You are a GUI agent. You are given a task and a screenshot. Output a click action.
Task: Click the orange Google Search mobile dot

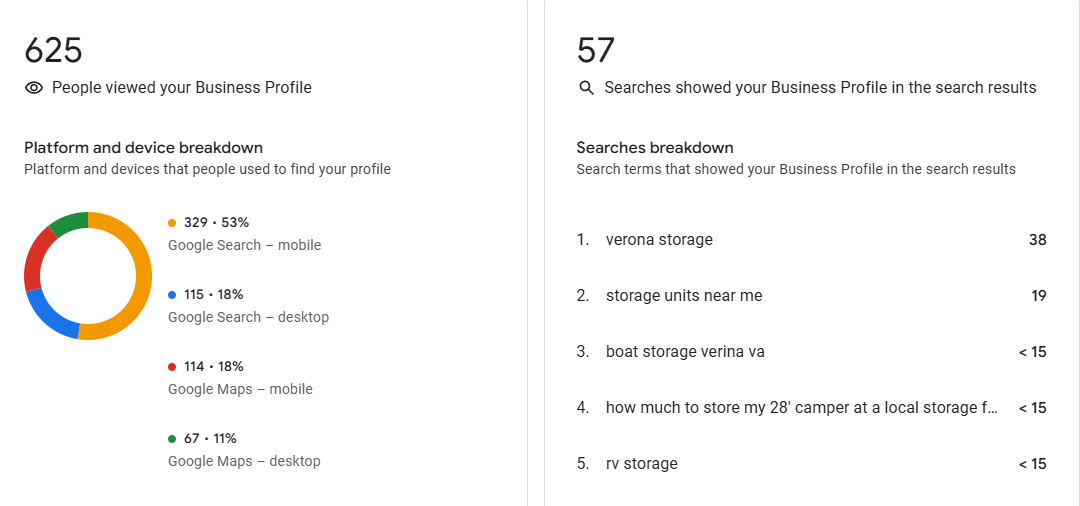click(172, 223)
